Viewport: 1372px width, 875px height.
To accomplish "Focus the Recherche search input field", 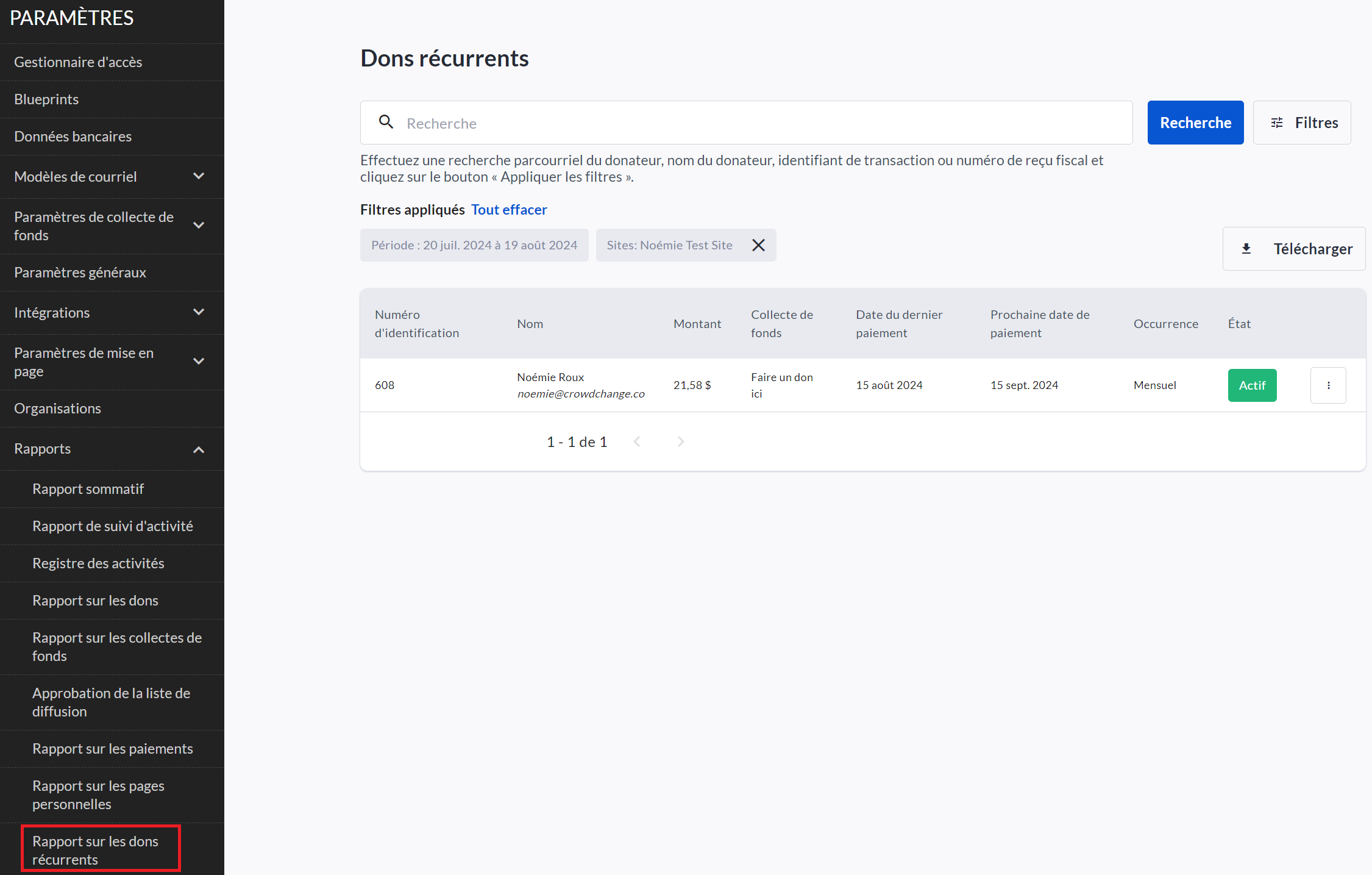I will pyautogui.click(x=762, y=123).
